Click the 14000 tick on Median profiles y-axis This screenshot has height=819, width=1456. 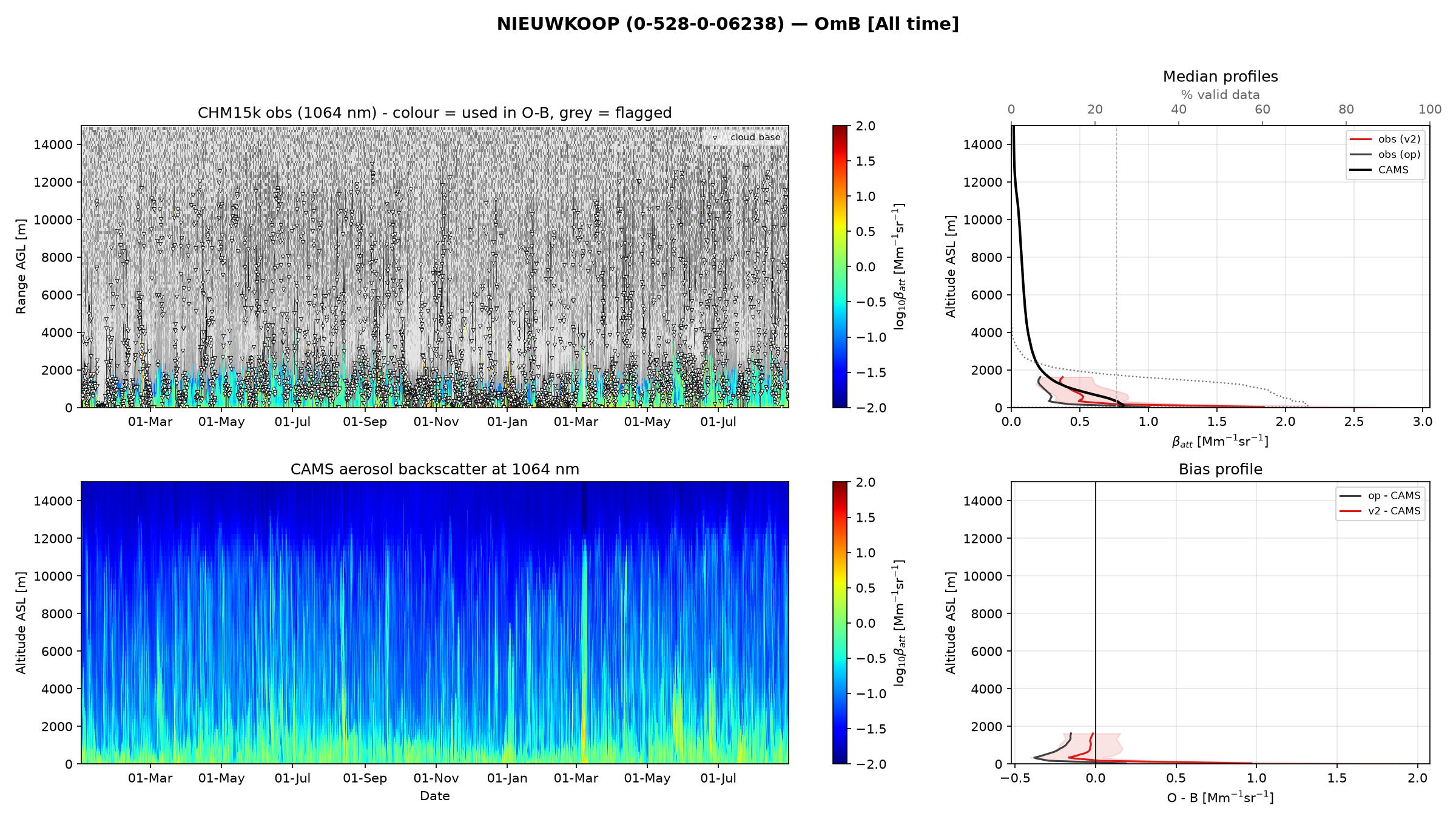983,144
